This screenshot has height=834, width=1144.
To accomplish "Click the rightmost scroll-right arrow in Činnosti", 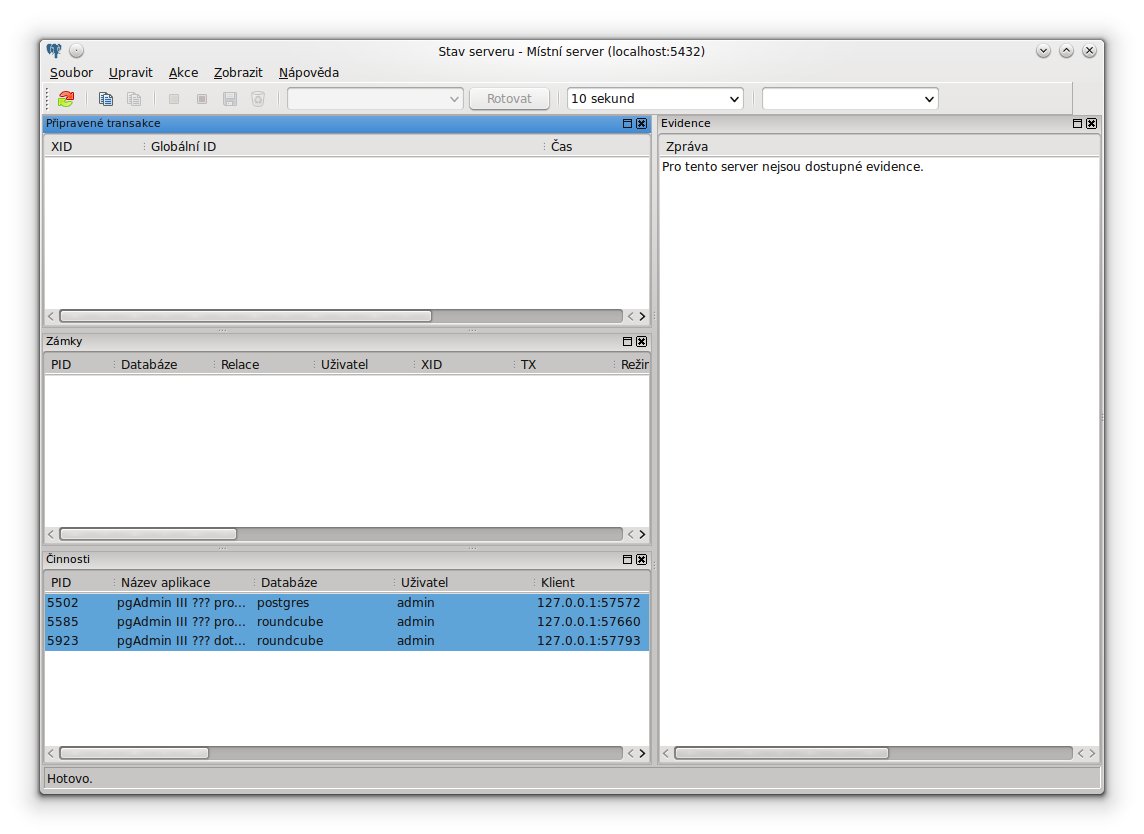I will click(x=642, y=752).
